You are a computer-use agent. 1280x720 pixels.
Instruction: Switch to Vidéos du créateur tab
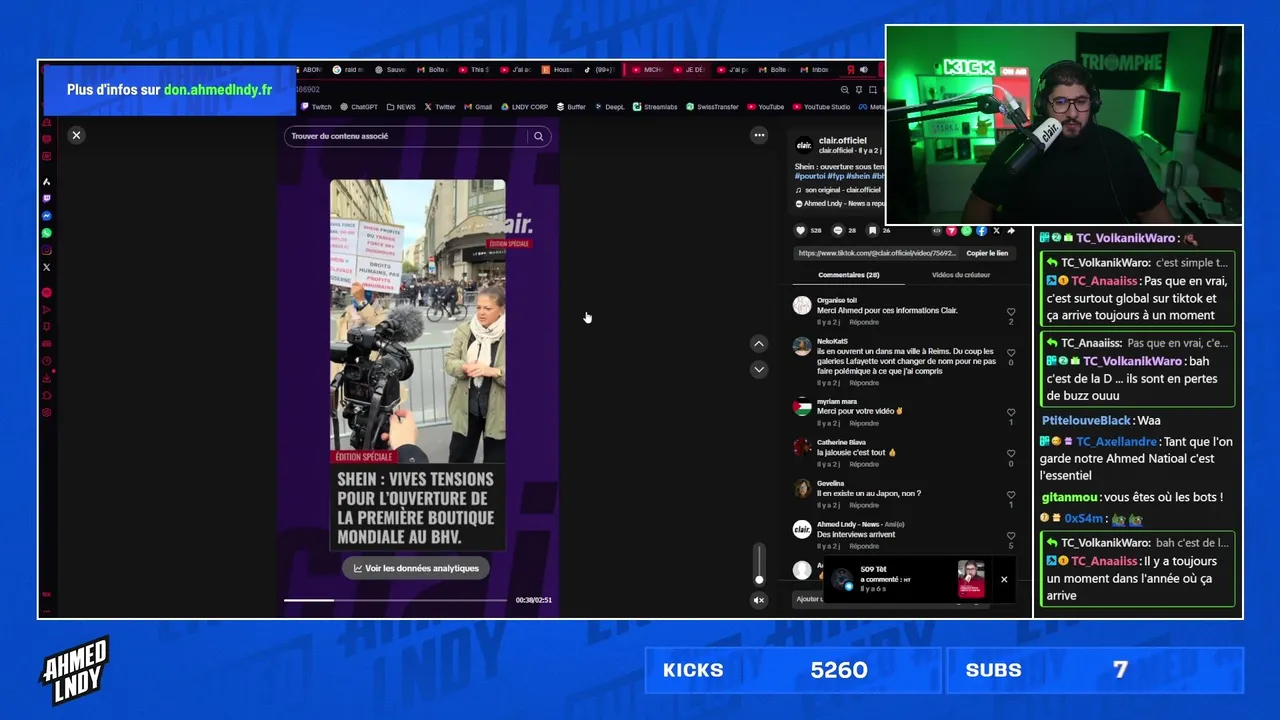[x=961, y=275]
